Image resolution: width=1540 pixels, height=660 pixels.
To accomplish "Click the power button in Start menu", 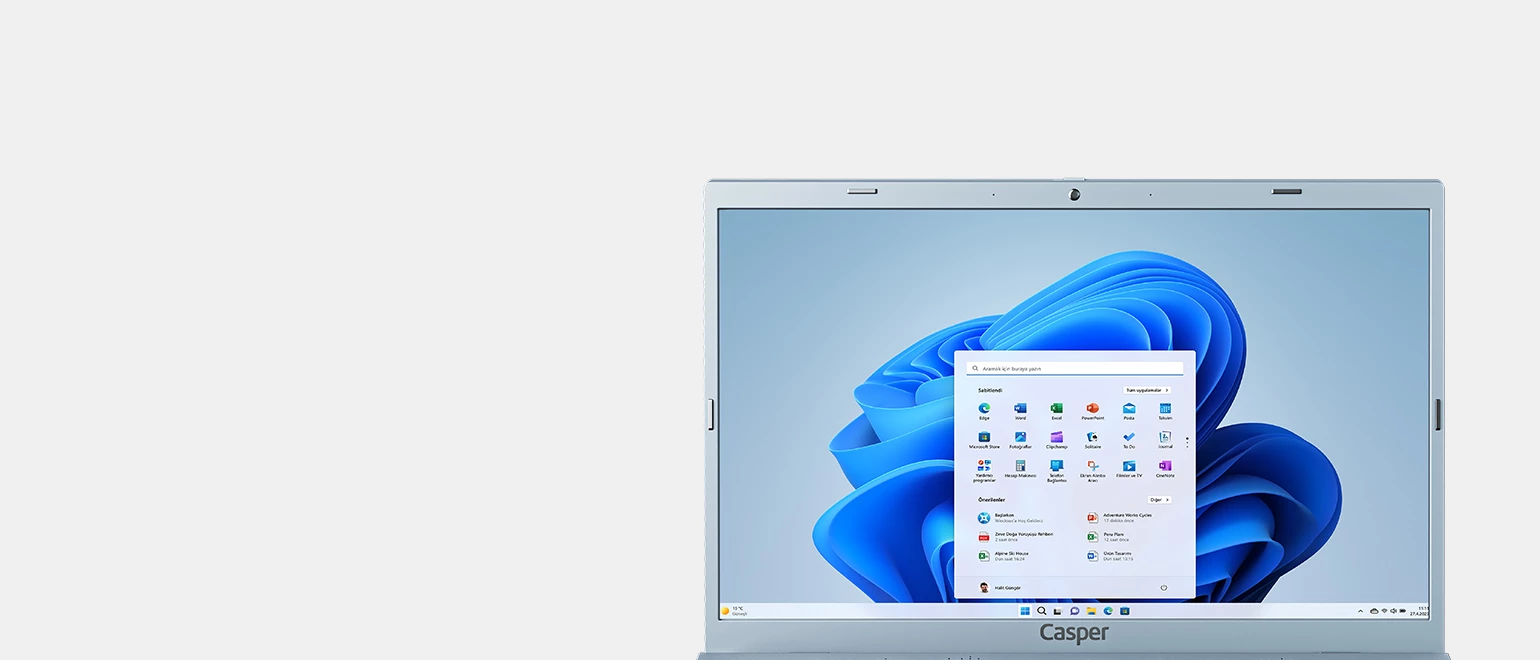I will [1163, 588].
